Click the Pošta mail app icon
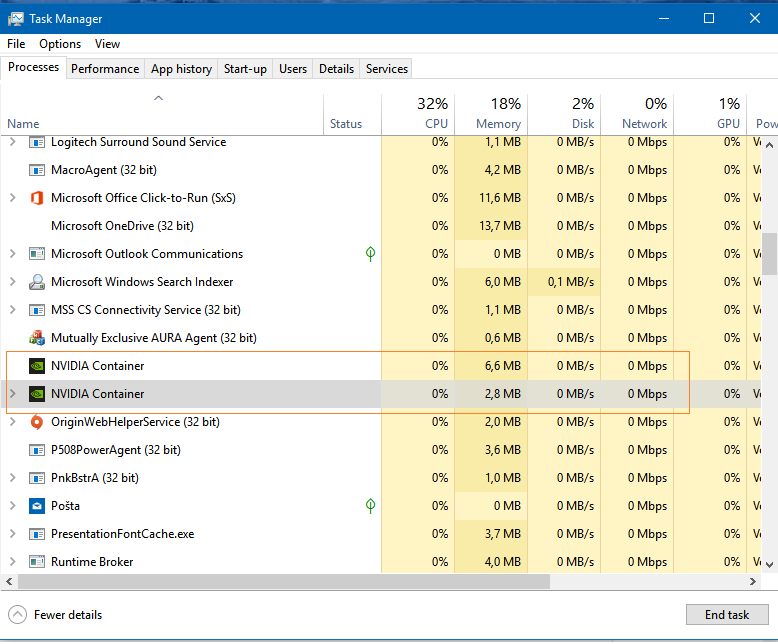 (x=37, y=507)
